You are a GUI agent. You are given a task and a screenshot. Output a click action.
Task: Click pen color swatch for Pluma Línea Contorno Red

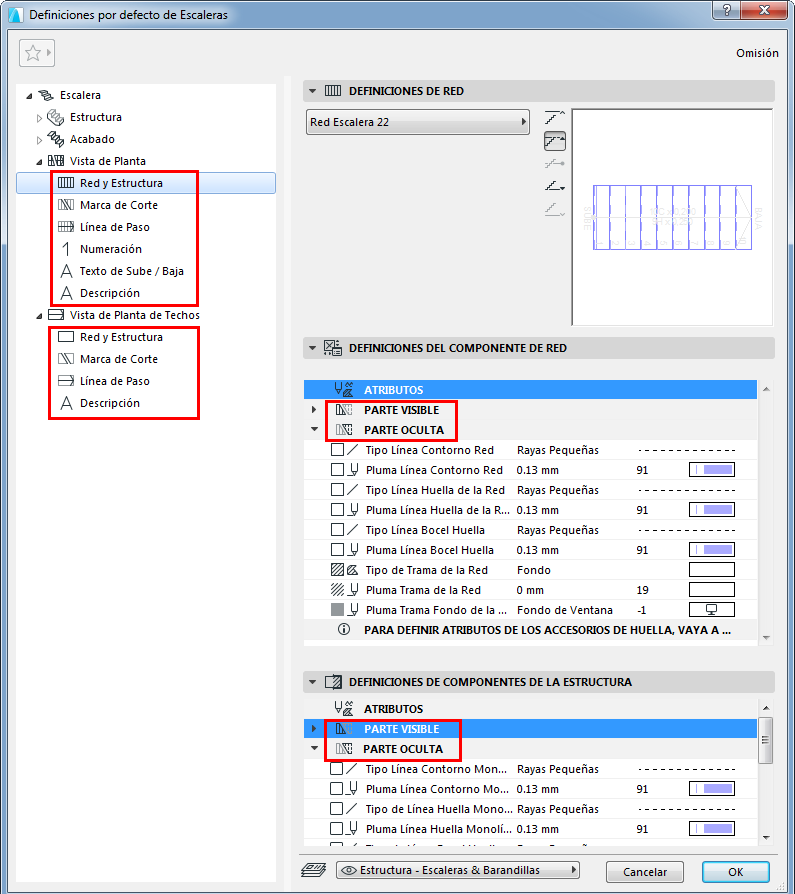(x=712, y=470)
